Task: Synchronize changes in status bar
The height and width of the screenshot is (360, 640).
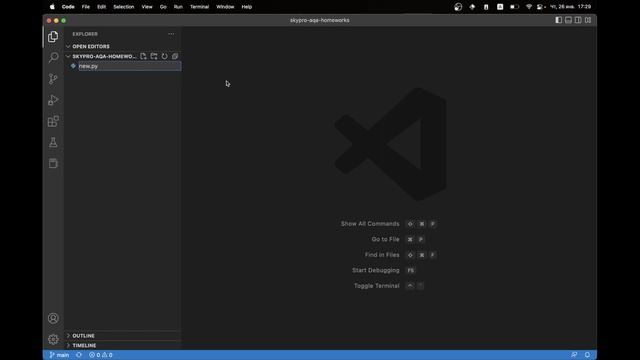Action: coord(79,355)
